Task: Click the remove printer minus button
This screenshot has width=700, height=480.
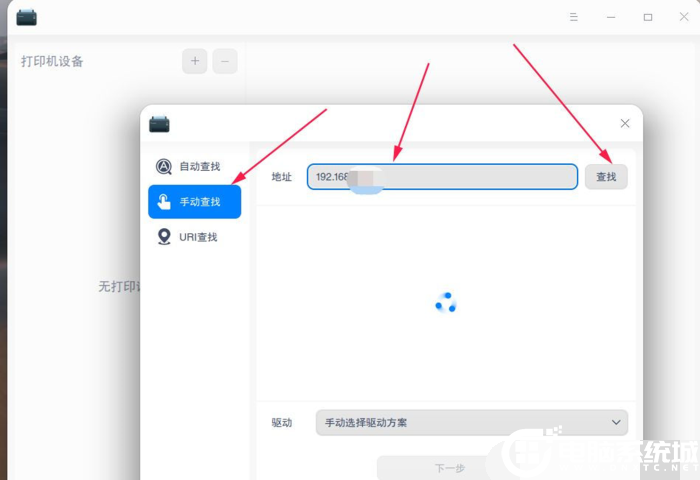Action: [225, 61]
